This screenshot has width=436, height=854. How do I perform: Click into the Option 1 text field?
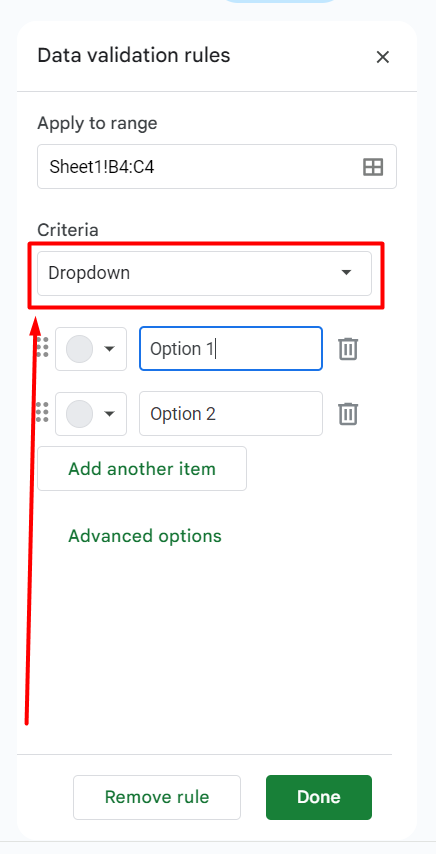[x=231, y=349]
